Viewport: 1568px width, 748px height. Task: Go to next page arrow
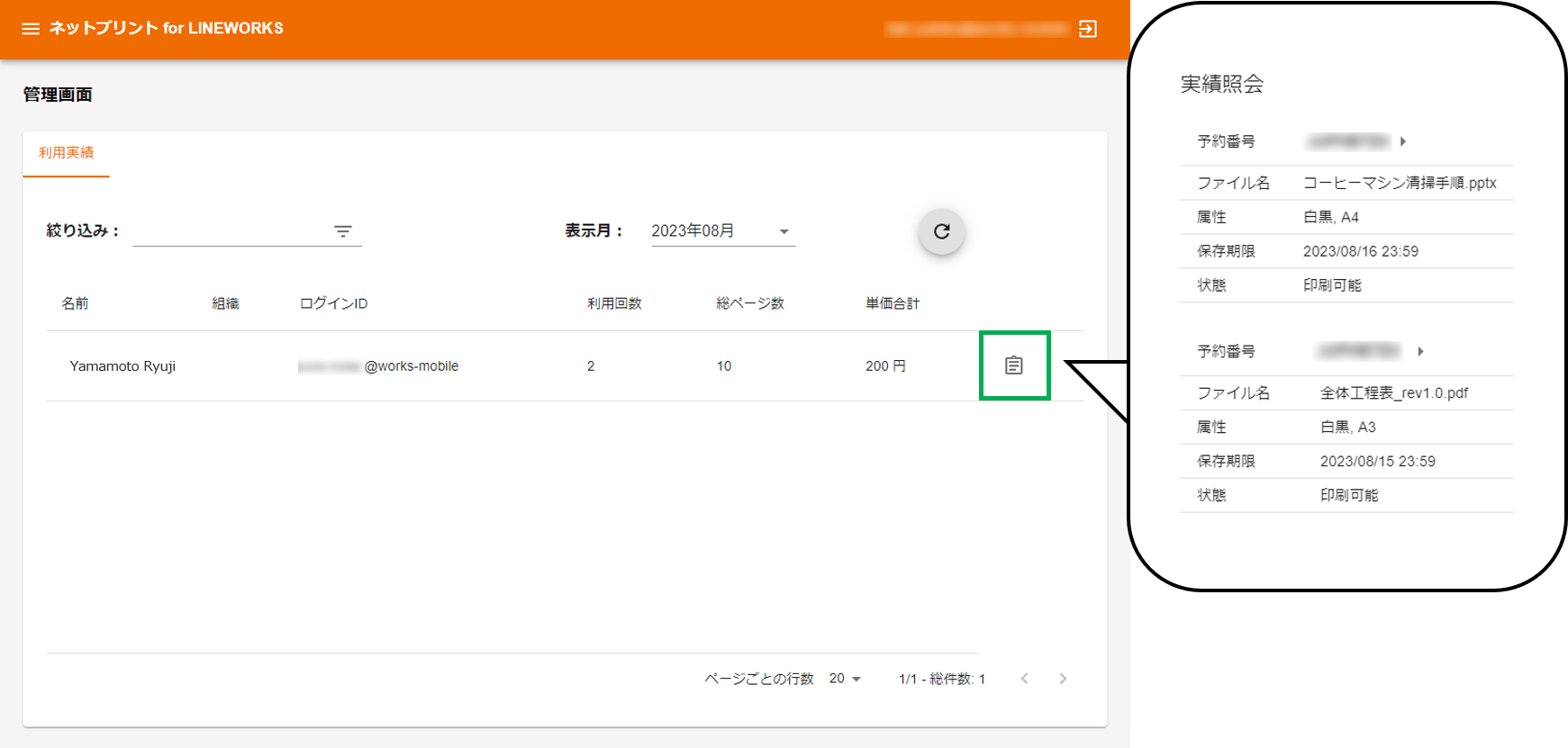tap(1063, 679)
